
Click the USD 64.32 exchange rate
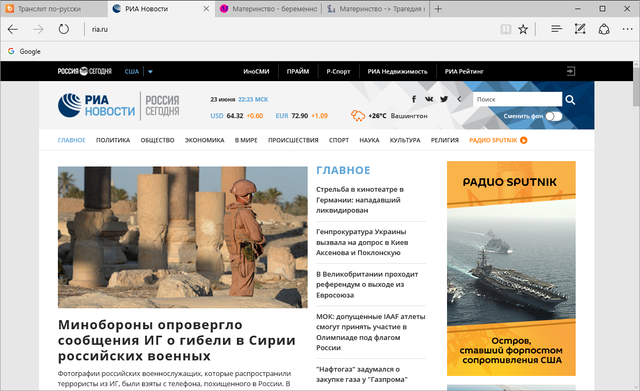[237, 116]
